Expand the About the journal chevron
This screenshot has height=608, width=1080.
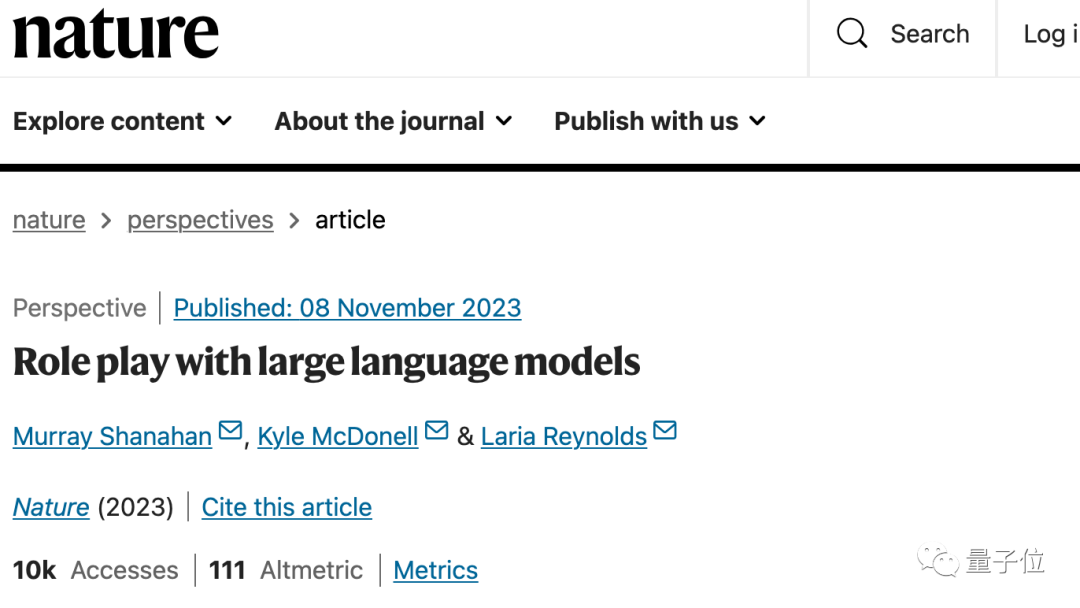[504, 121]
